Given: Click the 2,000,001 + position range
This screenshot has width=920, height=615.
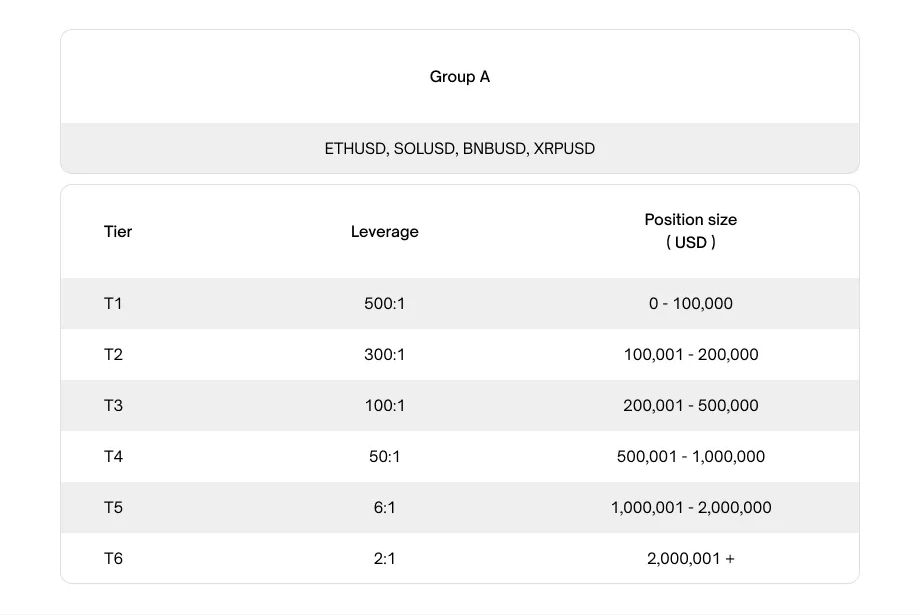Looking at the screenshot, I should click(691, 559).
